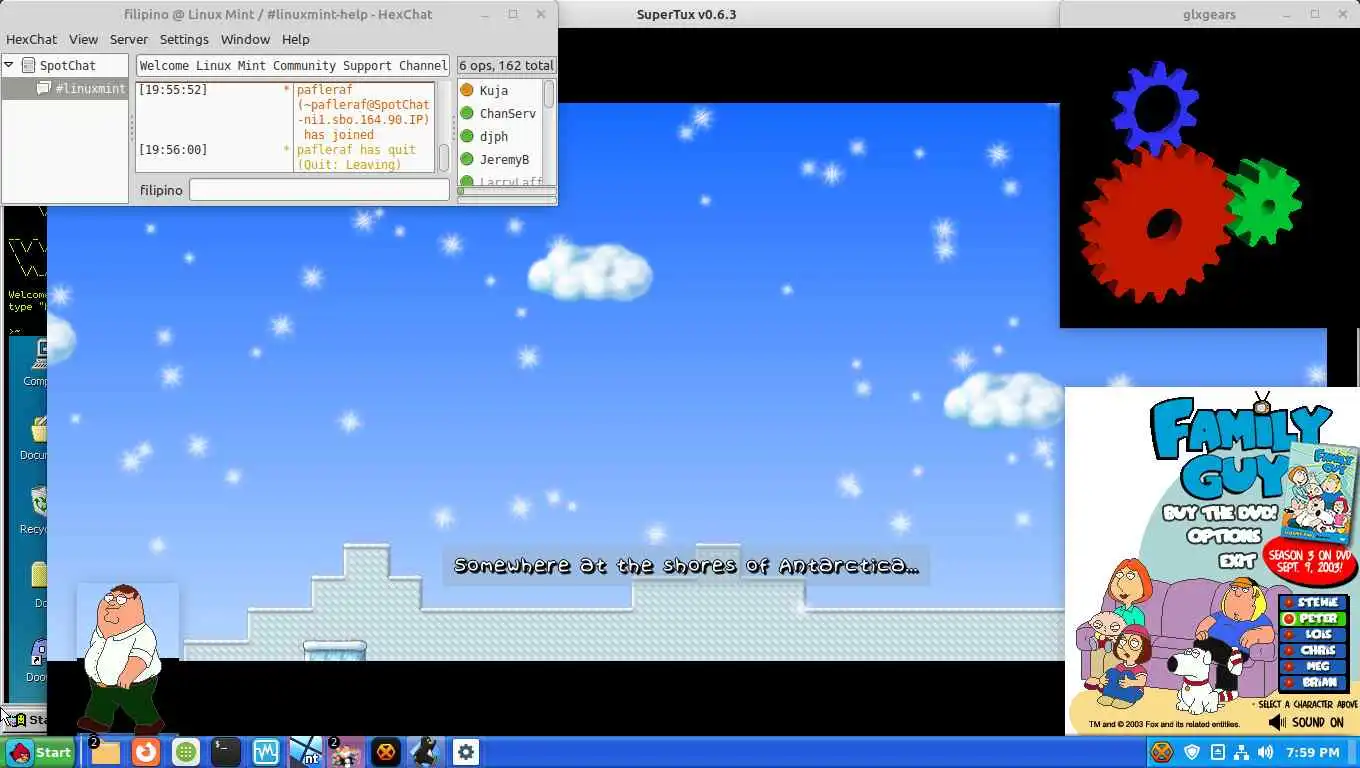Open the shield security icon in system tray
1360x768 pixels.
[1192, 752]
